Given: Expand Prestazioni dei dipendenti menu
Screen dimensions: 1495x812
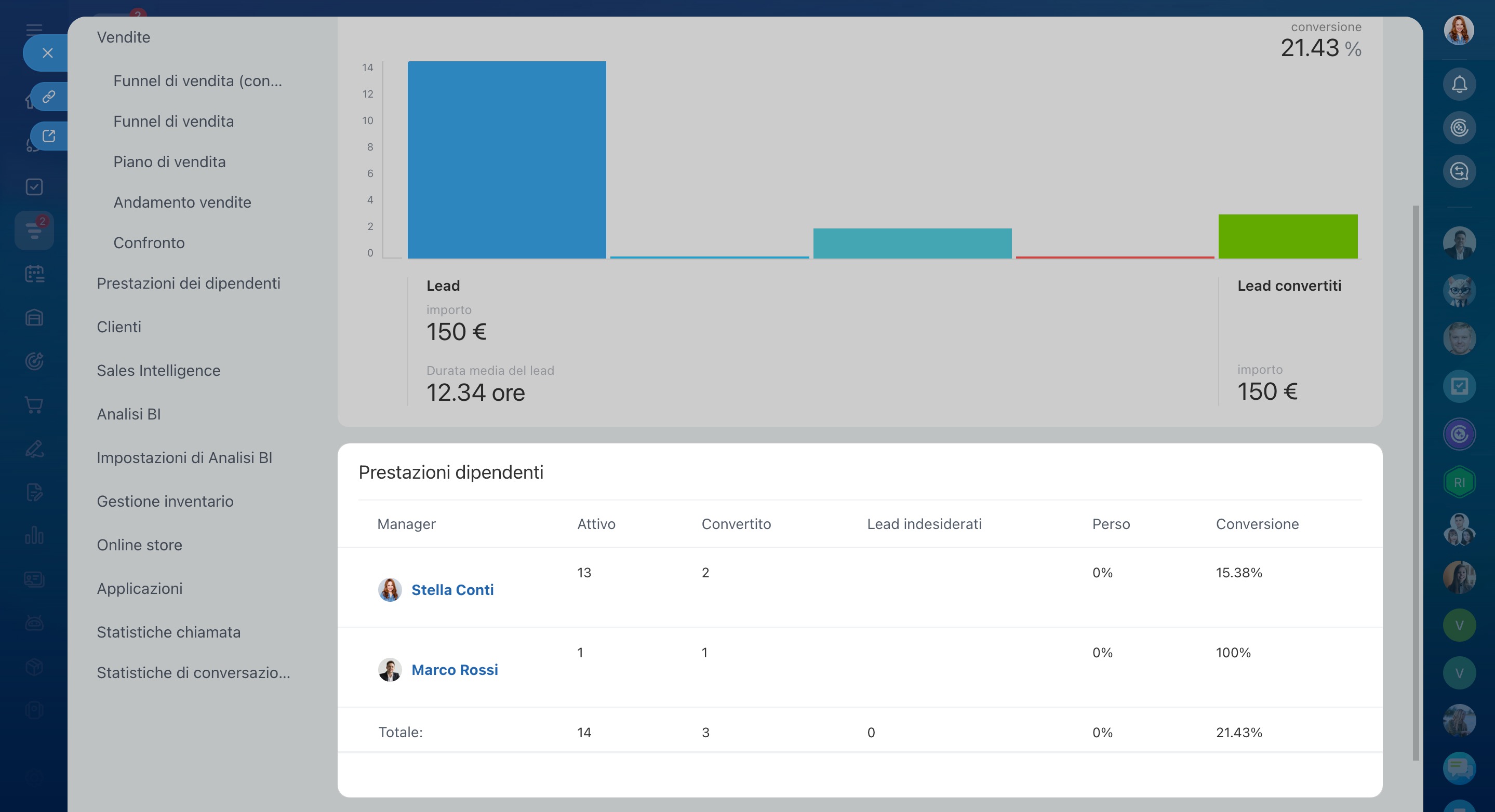Looking at the screenshot, I should (188, 283).
